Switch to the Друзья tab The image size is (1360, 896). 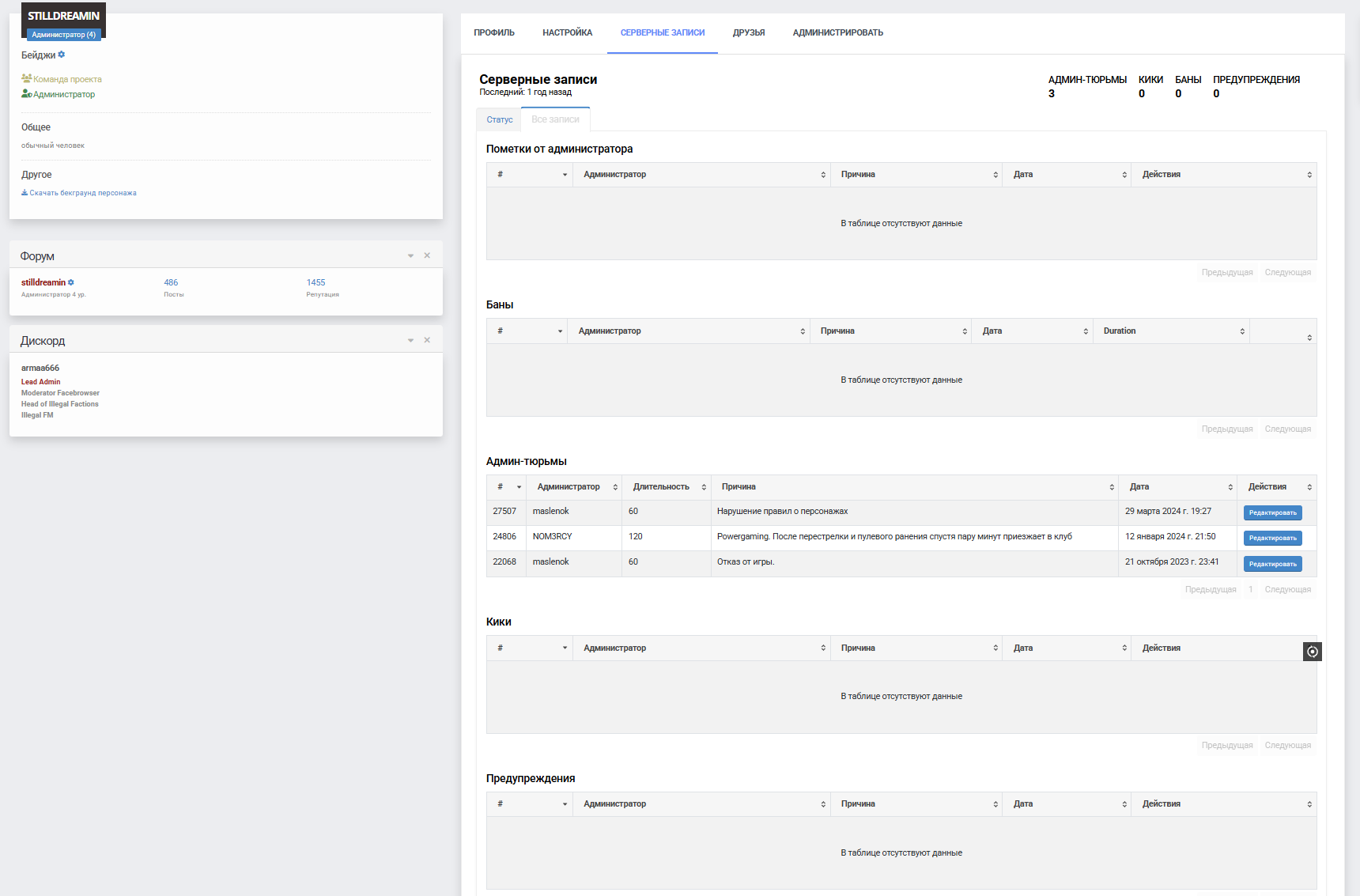pyautogui.click(x=749, y=32)
